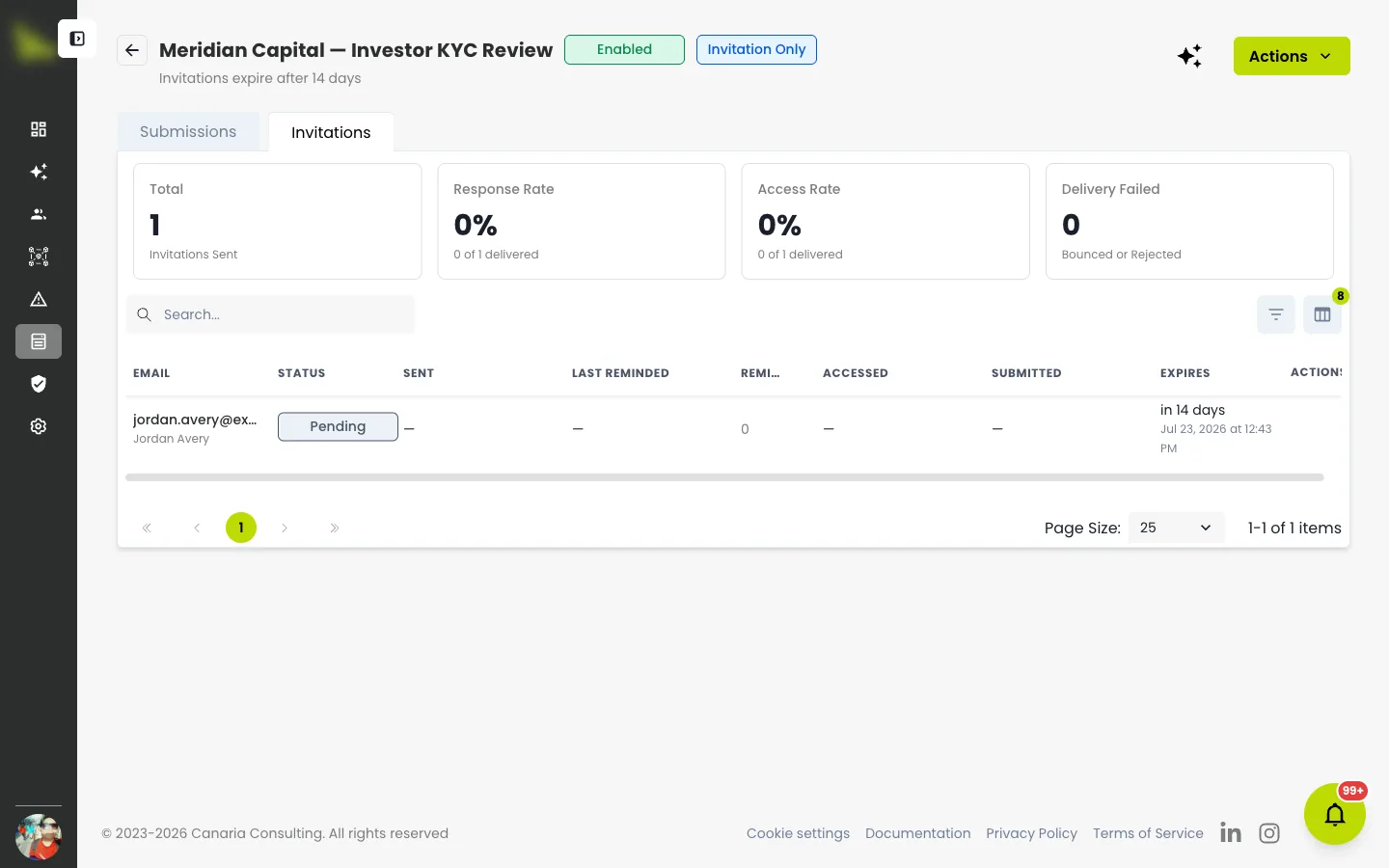Go to first page double-chevron
The image size is (1389, 868).
pyautogui.click(x=147, y=528)
